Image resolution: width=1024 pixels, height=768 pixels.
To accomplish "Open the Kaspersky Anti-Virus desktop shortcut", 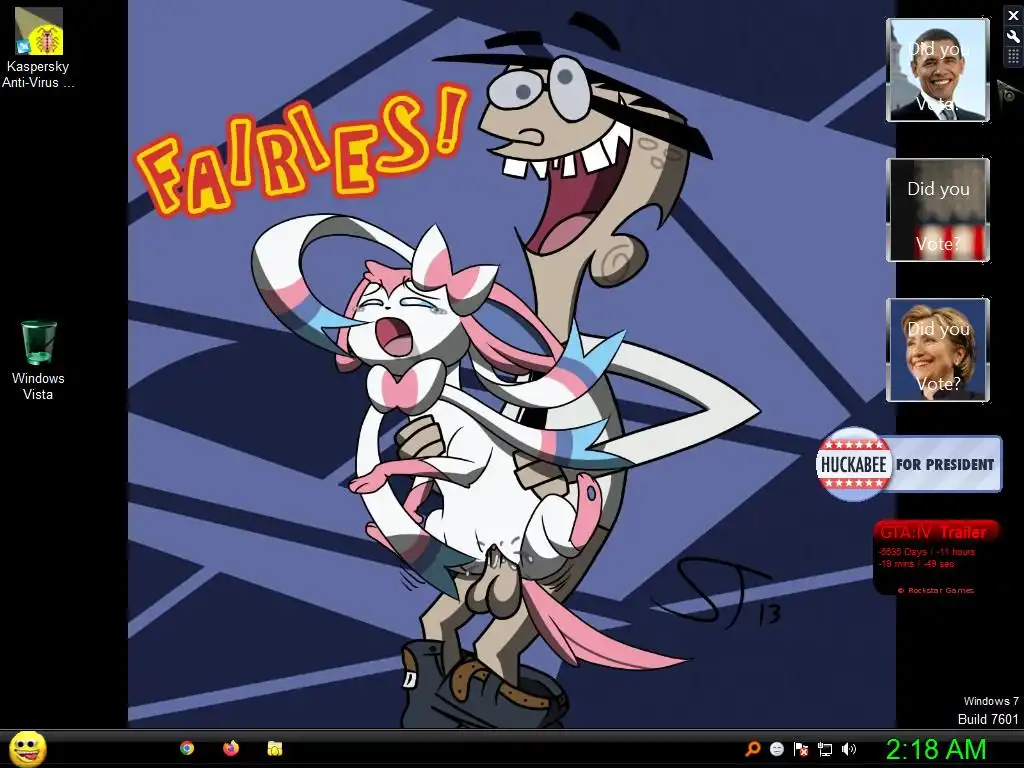I will pos(38,48).
